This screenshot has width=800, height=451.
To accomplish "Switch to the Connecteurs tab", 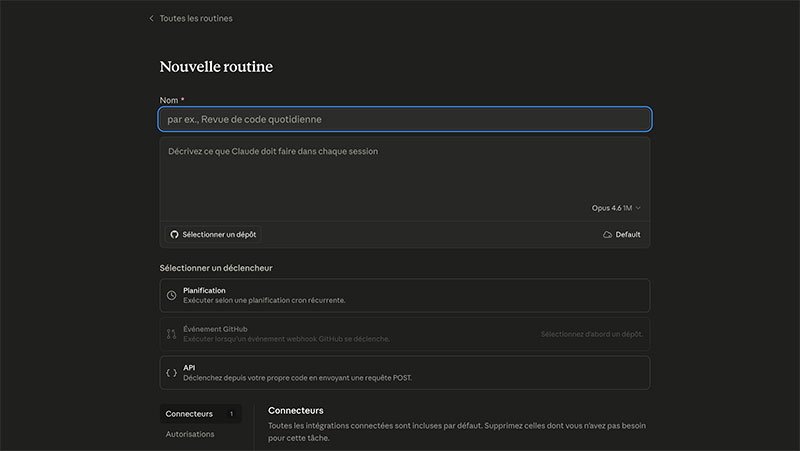I will pyautogui.click(x=200, y=414).
